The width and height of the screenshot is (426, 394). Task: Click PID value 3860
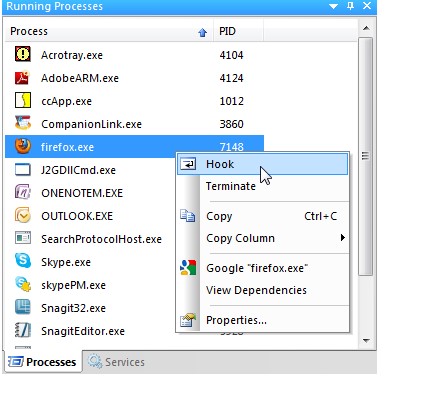pyautogui.click(x=231, y=124)
